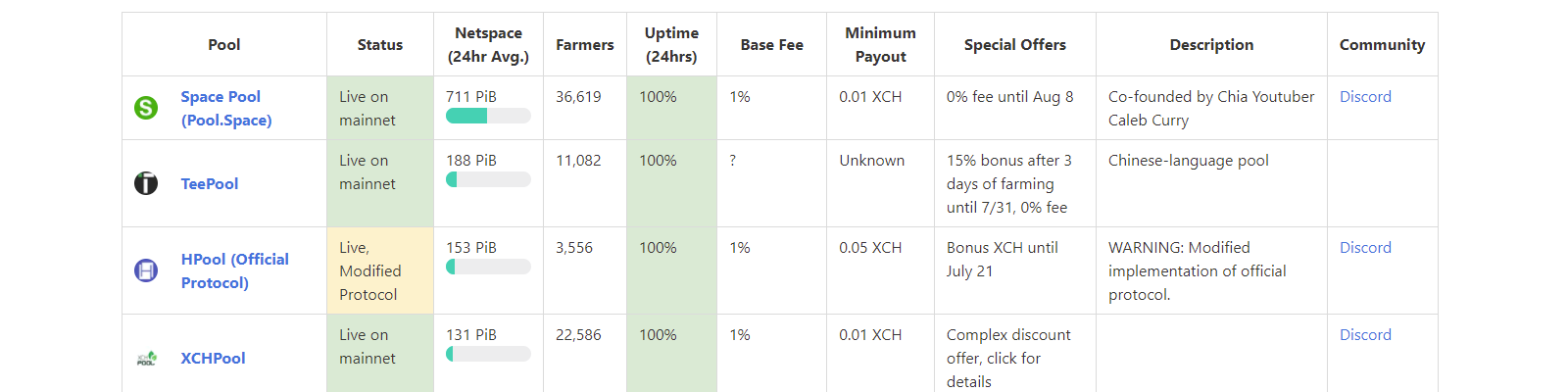Click the Special Offers column header
The image size is (1568, 392).
(1014, 45)
